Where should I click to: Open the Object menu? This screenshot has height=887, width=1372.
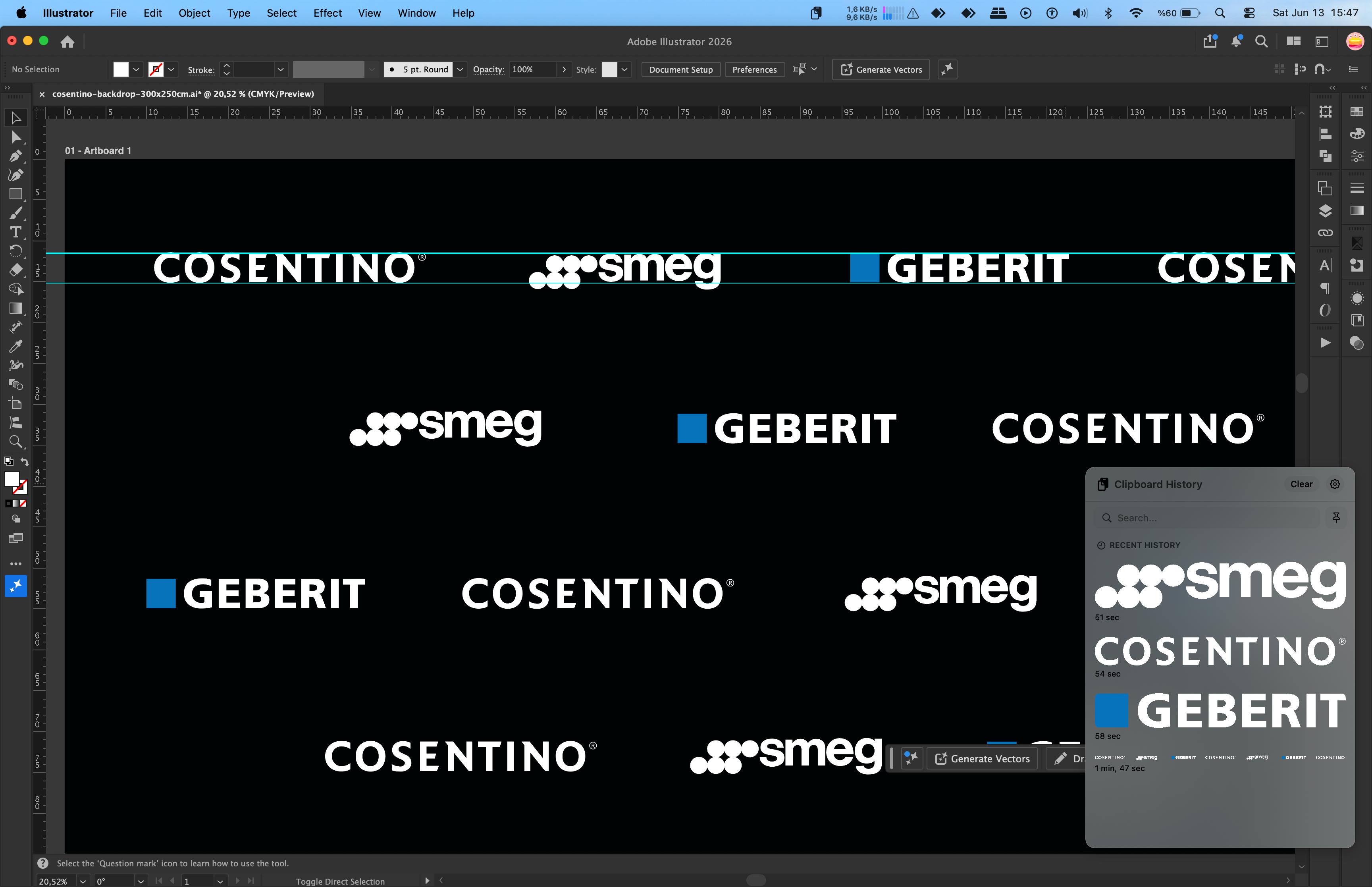pyautogui.click(x=194, y=13)
